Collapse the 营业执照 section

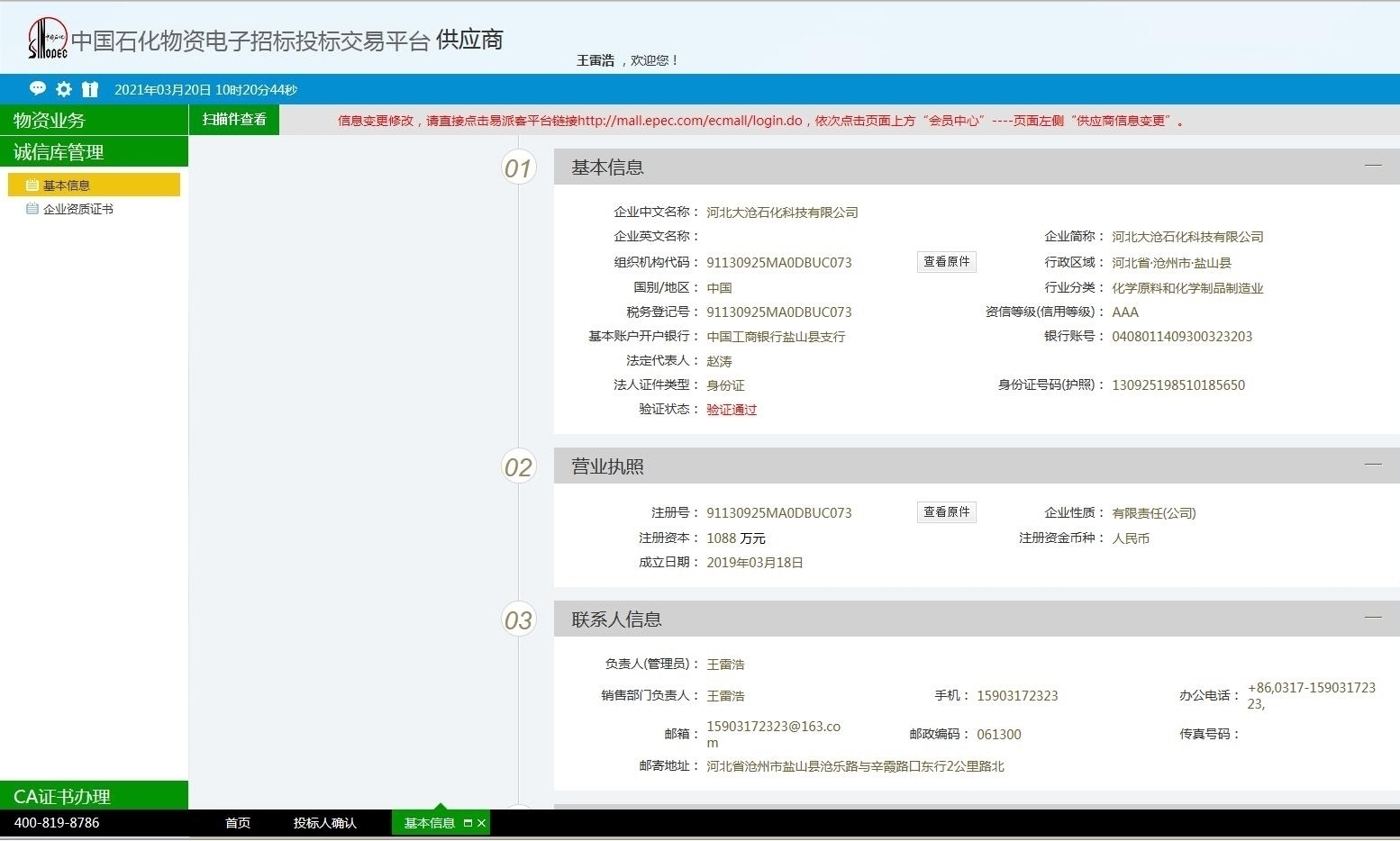click(1373, 465)
